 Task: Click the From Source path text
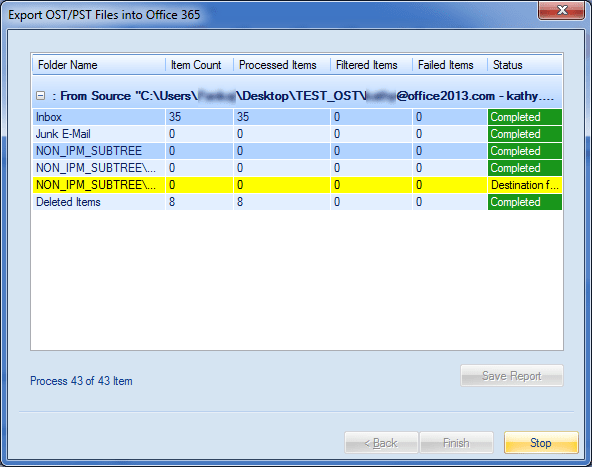click(307, 96)
